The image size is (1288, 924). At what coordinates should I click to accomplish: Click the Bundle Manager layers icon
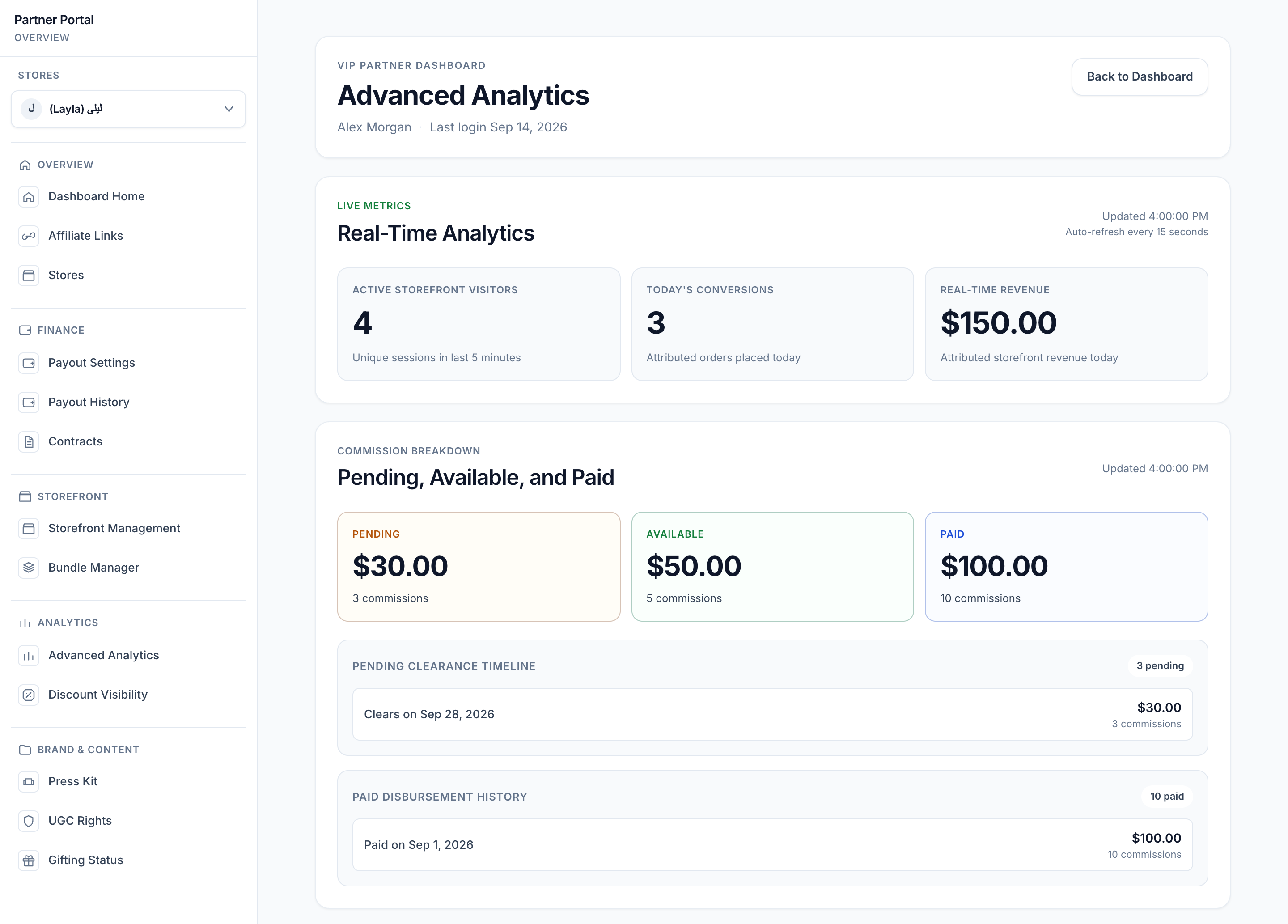pos(28,568)
